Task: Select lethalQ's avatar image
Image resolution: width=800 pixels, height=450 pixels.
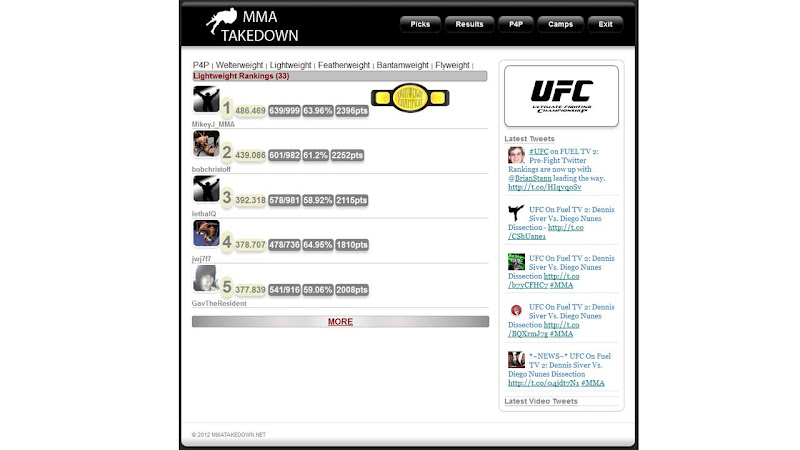Action: click(x=206, y=189)
